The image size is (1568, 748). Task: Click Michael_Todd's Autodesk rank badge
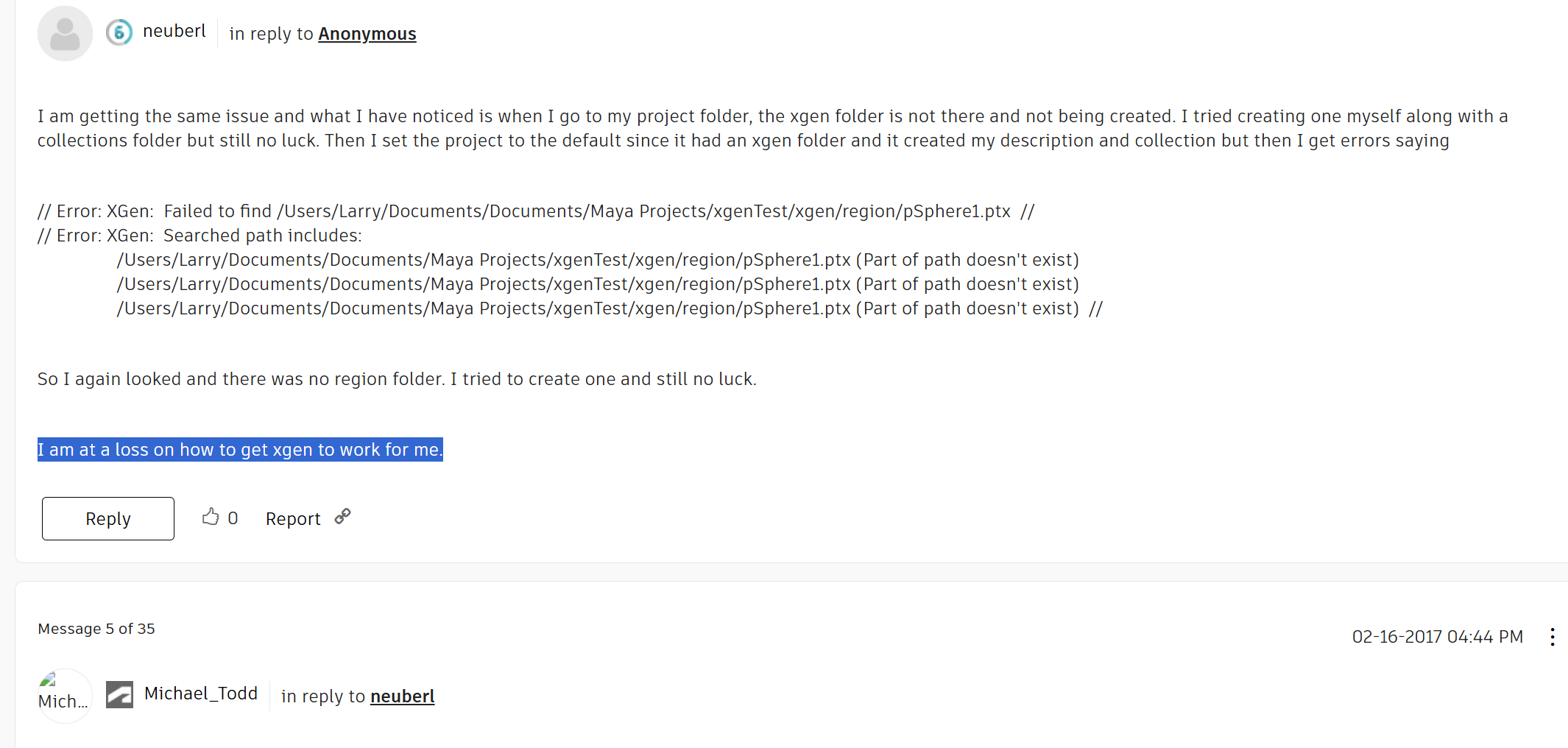click(119, 694)
